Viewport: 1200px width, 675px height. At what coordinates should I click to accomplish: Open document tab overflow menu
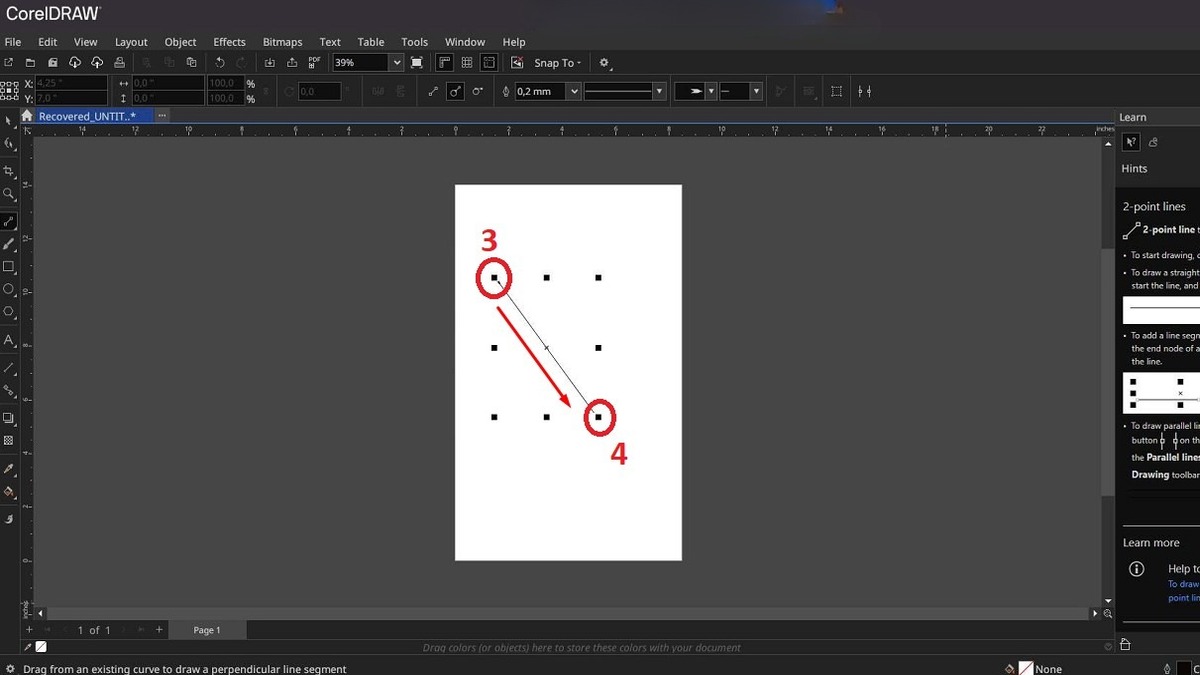click(x=162, y=116)
